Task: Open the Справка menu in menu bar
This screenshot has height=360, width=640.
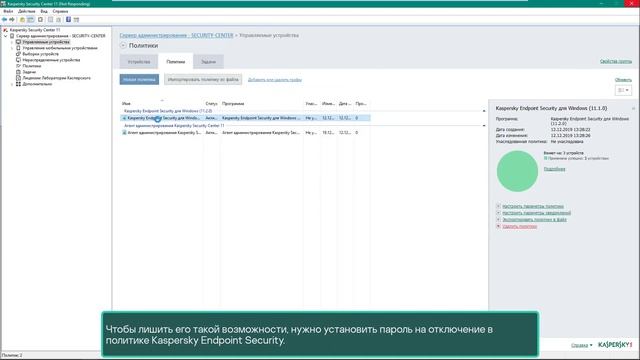Action: 60,11
